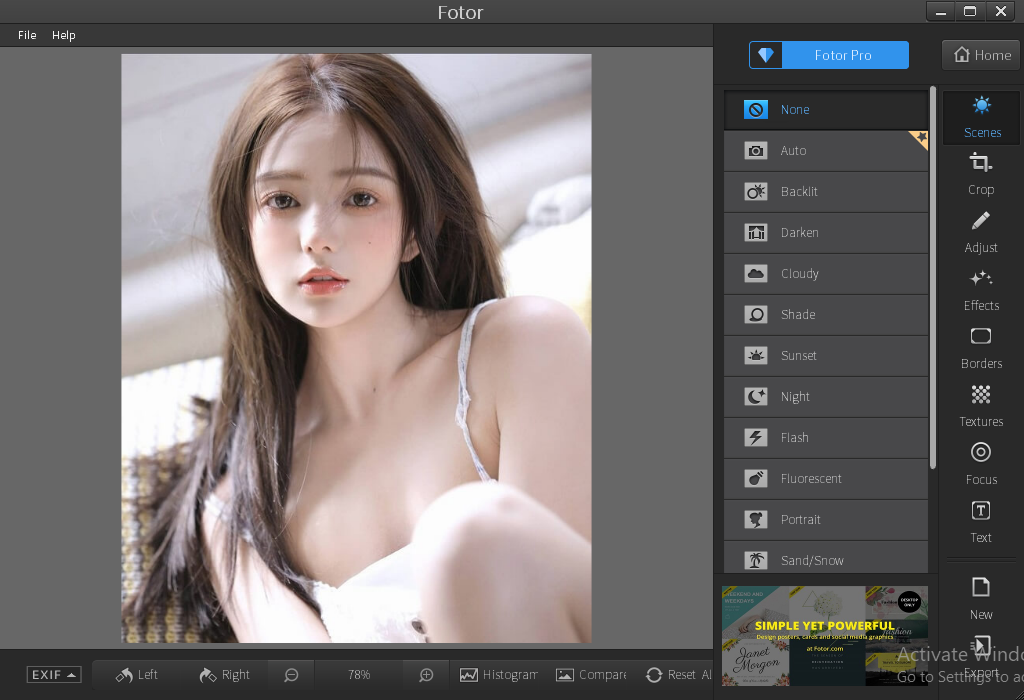1024x700 pixels.
Task: Click the zoom out magnifier icon
Action: (x=291, y=675)
